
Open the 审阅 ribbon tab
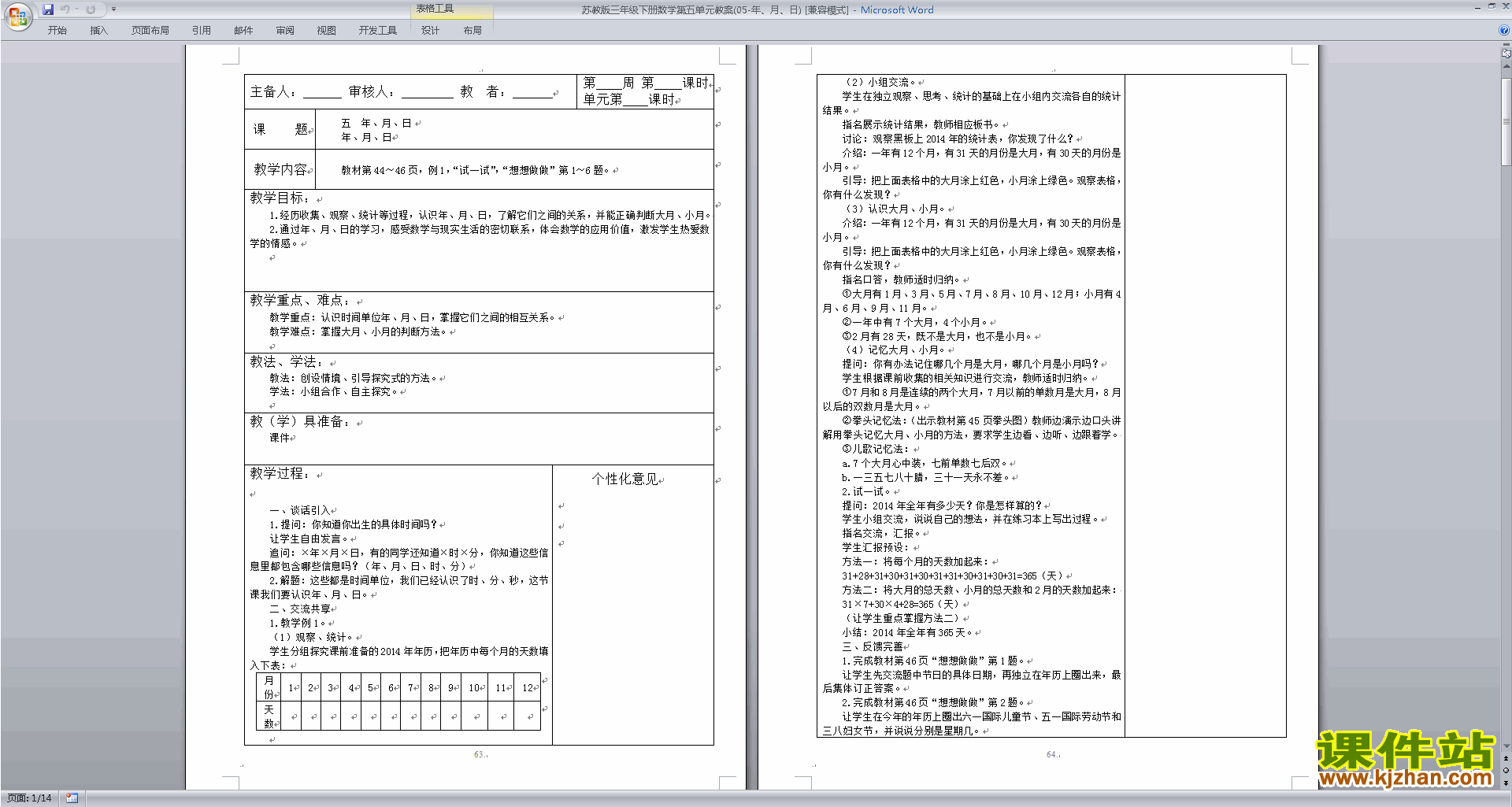tap(285, 31)
